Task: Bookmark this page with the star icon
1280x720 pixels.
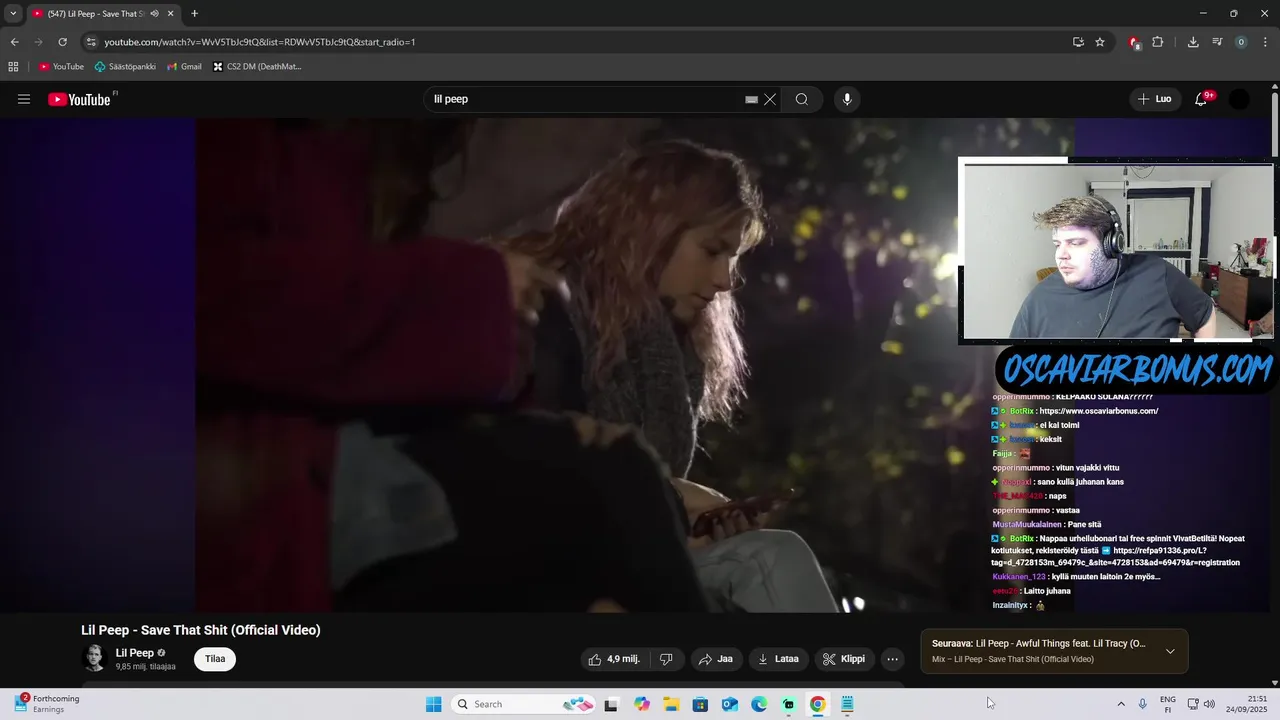Action: coord(1100,42)
